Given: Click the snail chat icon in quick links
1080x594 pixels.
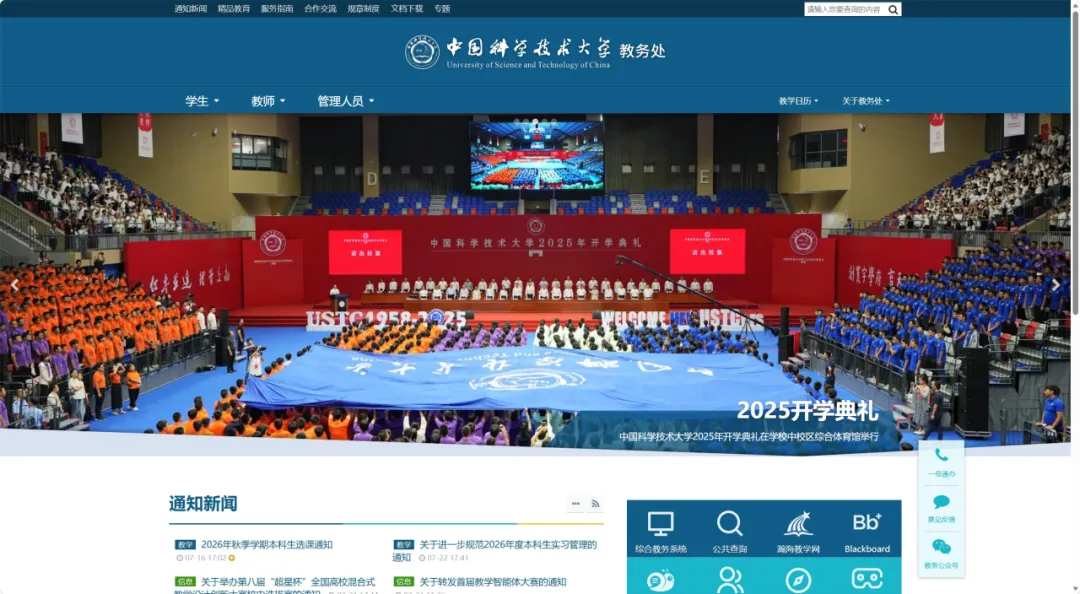Looking at the screenshot, I should 661,580.
